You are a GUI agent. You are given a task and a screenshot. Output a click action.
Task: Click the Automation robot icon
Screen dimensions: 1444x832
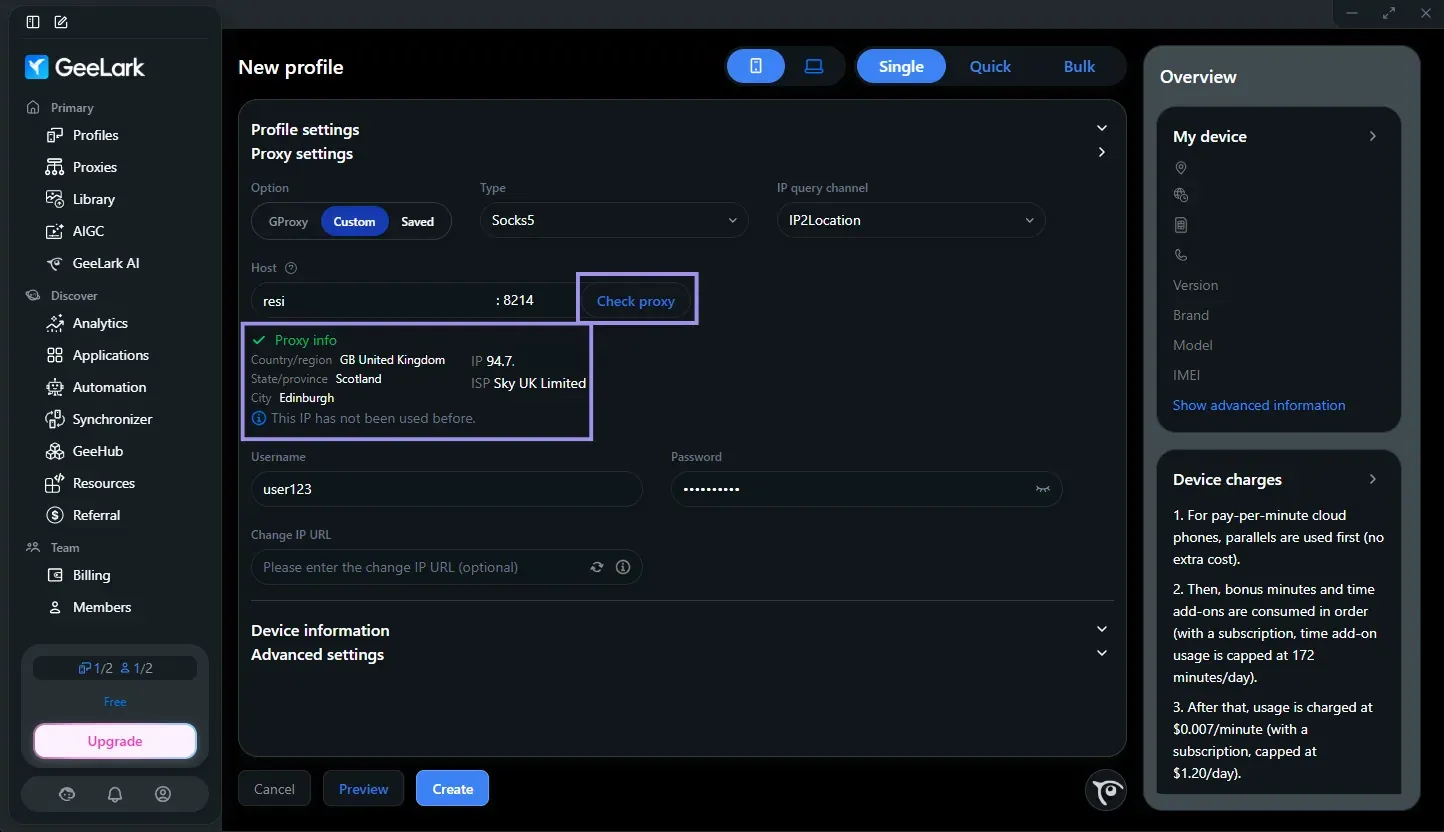[x=55, y=387]
